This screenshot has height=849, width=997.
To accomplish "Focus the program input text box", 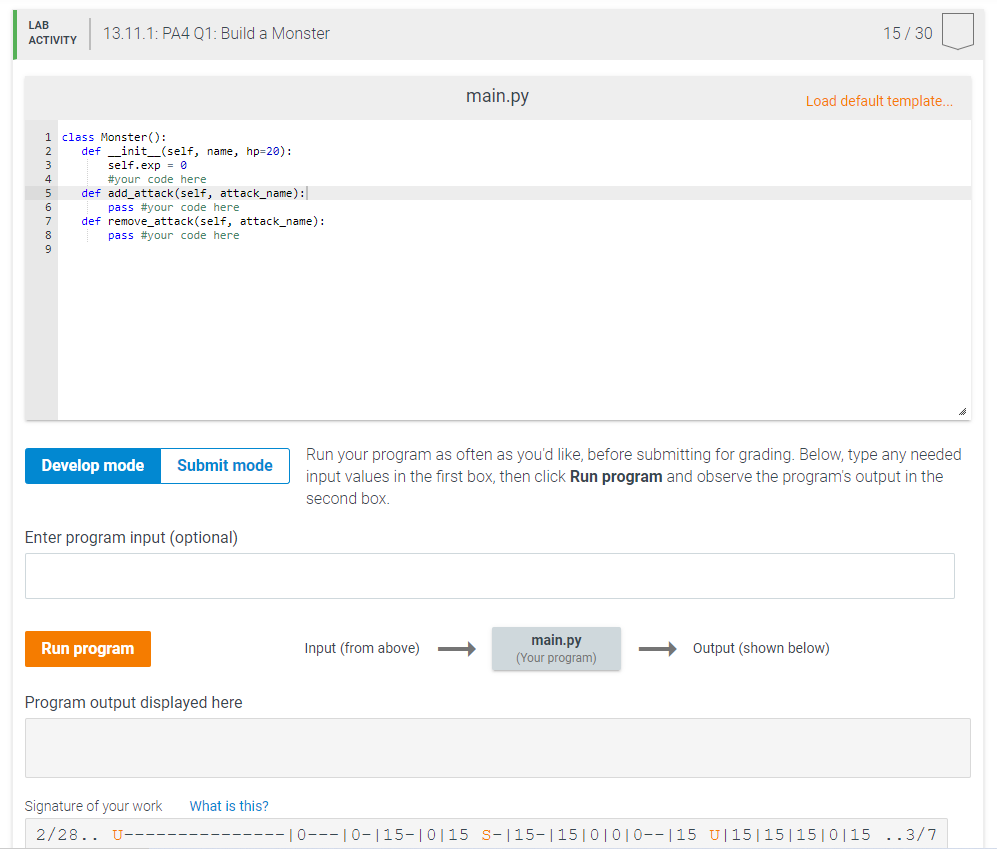I will pyautogui.click(x=490, y=576).
